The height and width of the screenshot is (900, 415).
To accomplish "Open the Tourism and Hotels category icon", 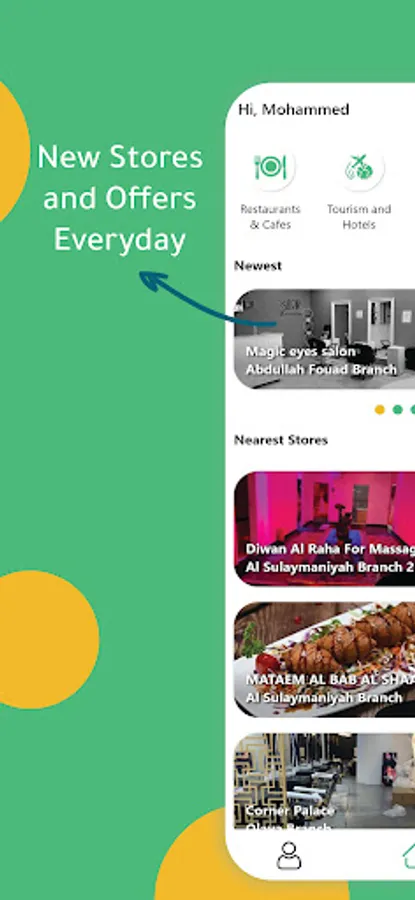I will point(359,168).
